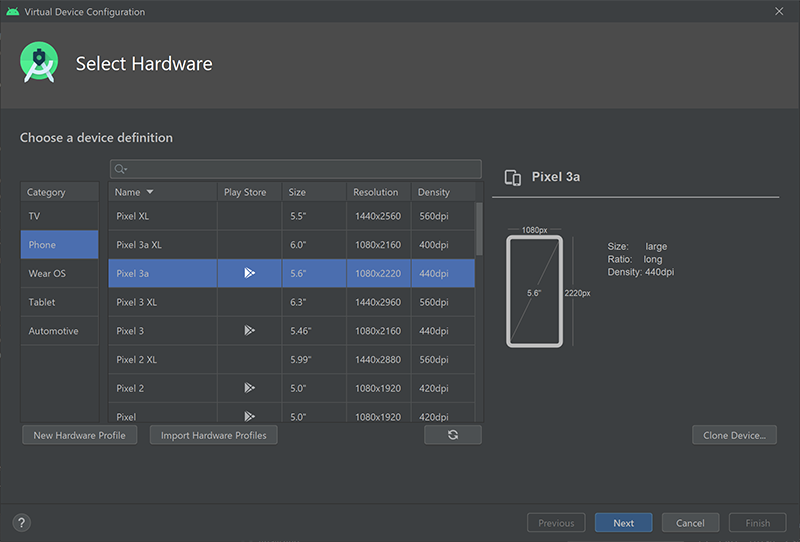Click the search magnifier icon in search field
Image resolution: width=800 pixels, height=542 pixels.
(x=120, y=169)
